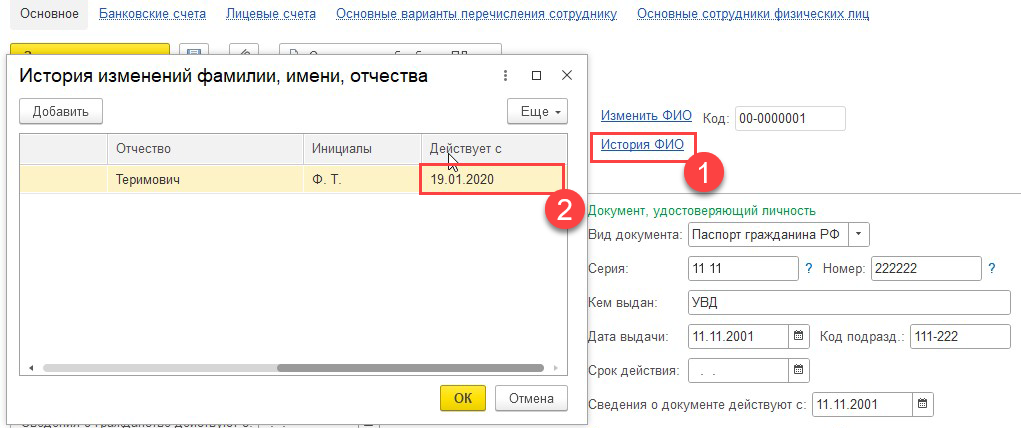
Task: Go to Основные сотрудники физических лиц tab
Action: [752, 14]
